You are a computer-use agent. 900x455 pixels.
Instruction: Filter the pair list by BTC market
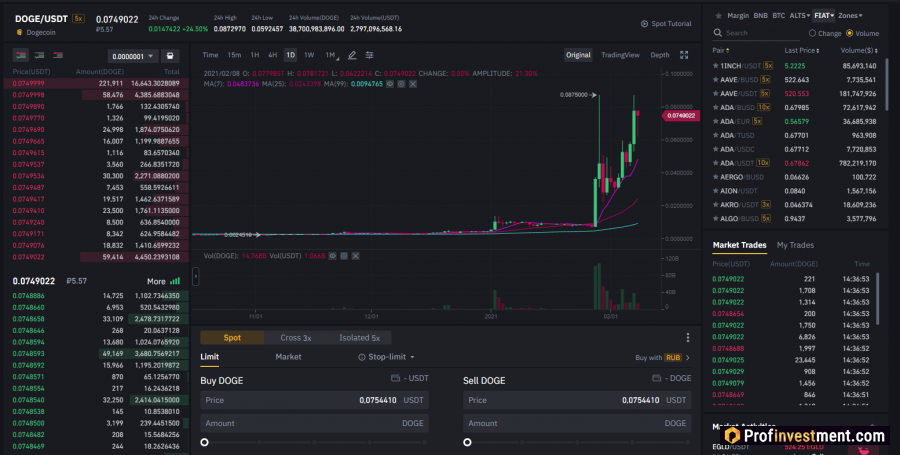point(778,16)
